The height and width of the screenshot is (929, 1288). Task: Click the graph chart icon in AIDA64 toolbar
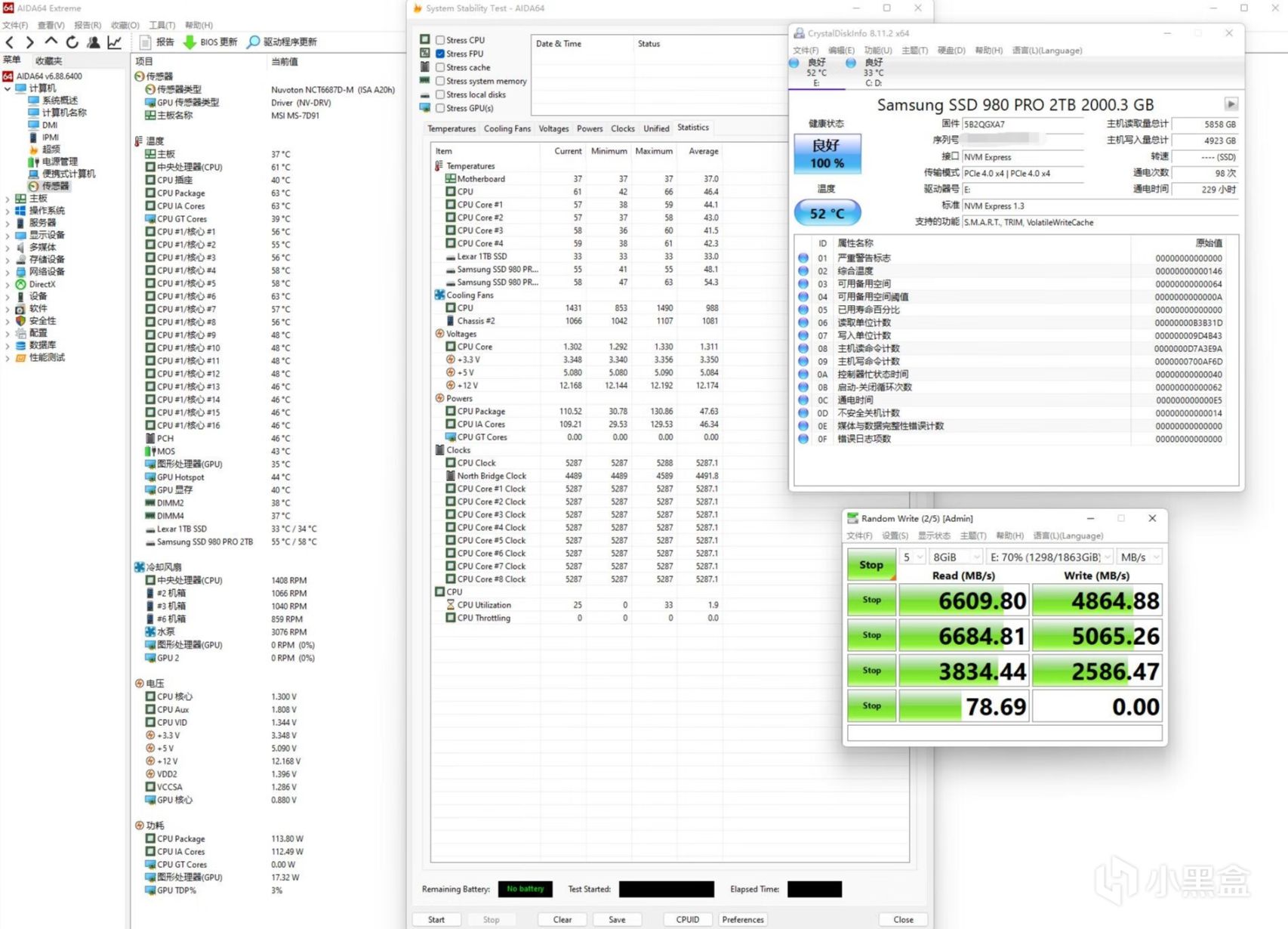point(115,42)
